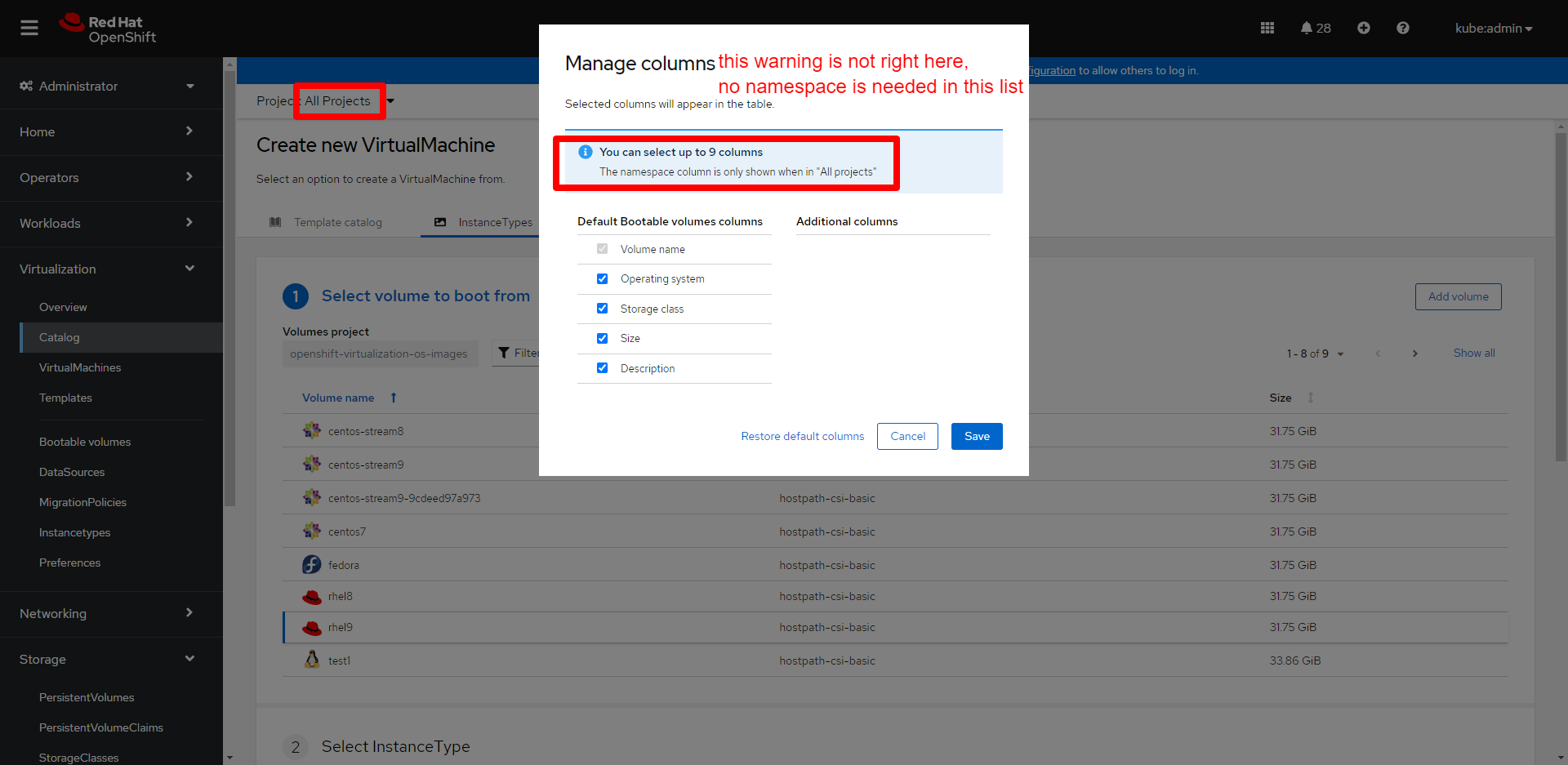Go to previous page of volumes
Image resolution: width=1568 pixels, height=765 pixels.
[x=1378, y=354]
